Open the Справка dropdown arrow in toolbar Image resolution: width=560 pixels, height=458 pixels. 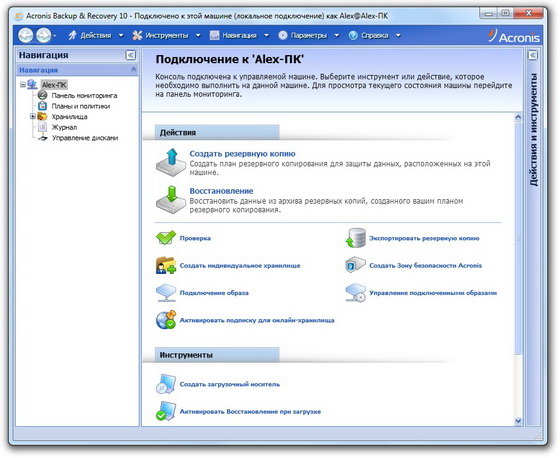399,35
